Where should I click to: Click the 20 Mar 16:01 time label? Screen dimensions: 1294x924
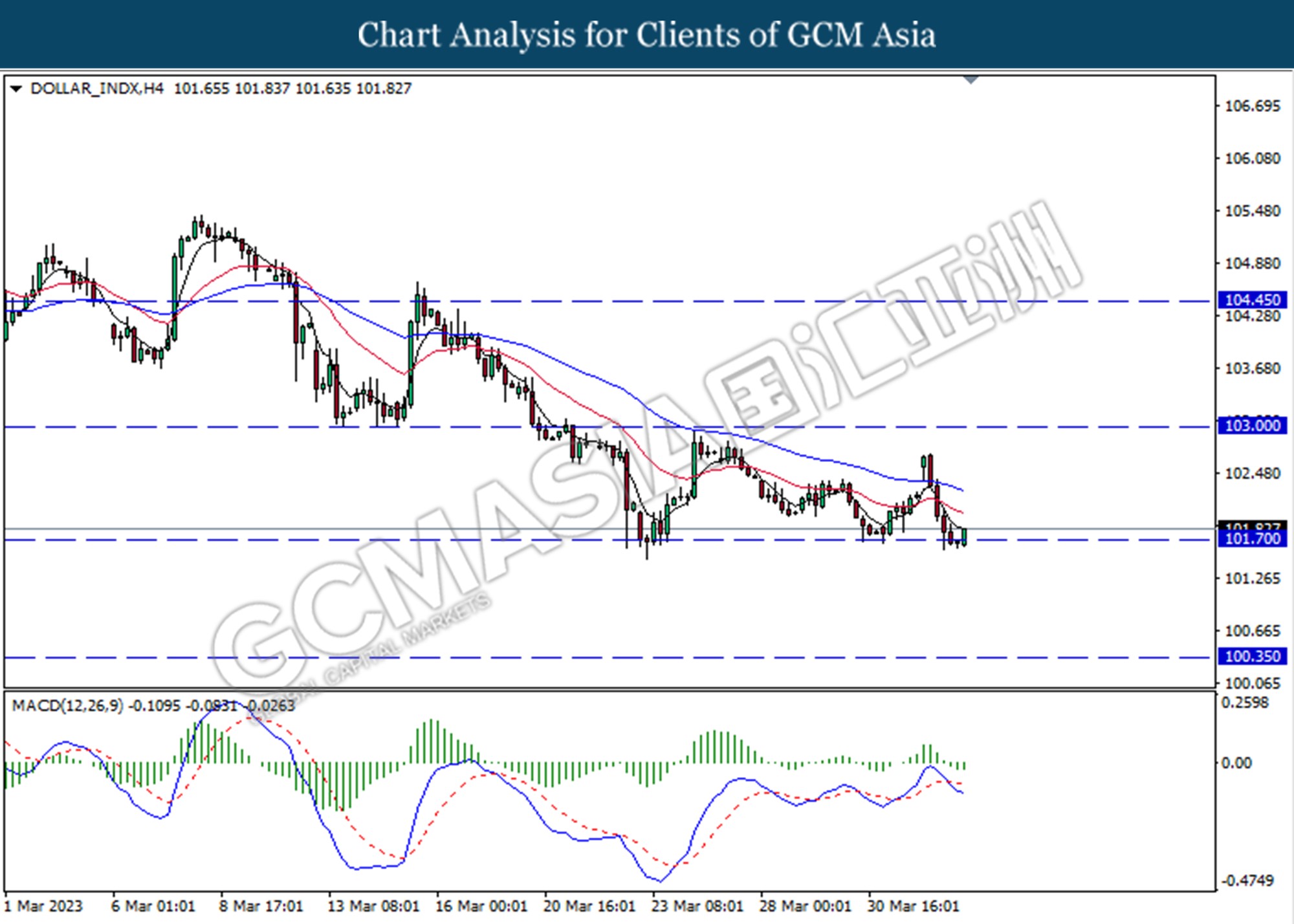point(589,906)
